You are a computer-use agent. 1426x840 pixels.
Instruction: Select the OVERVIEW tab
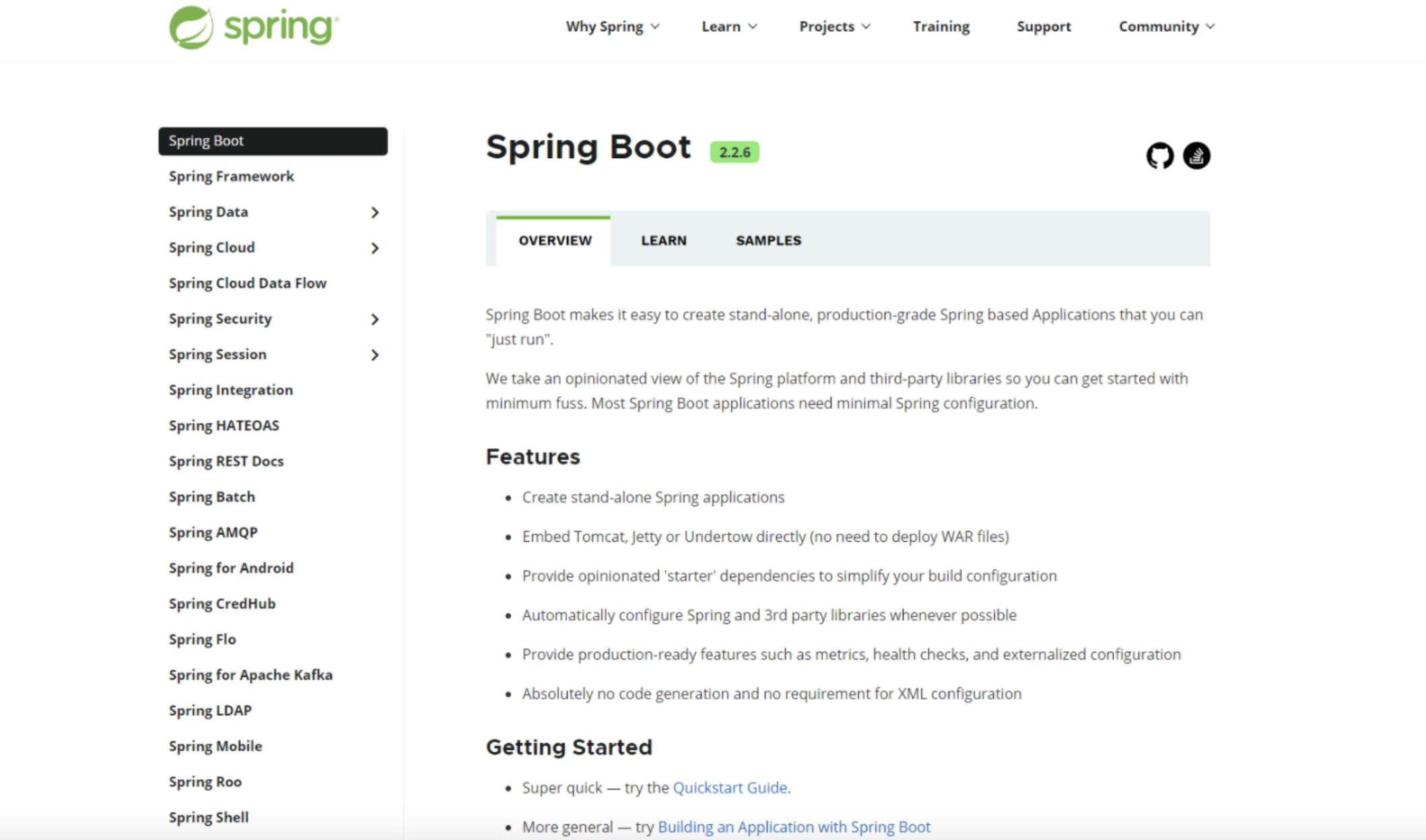[555, 241]
